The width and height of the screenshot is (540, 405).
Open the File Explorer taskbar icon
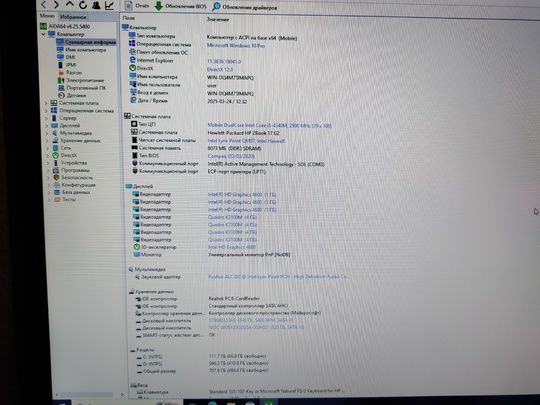point(231,403)
